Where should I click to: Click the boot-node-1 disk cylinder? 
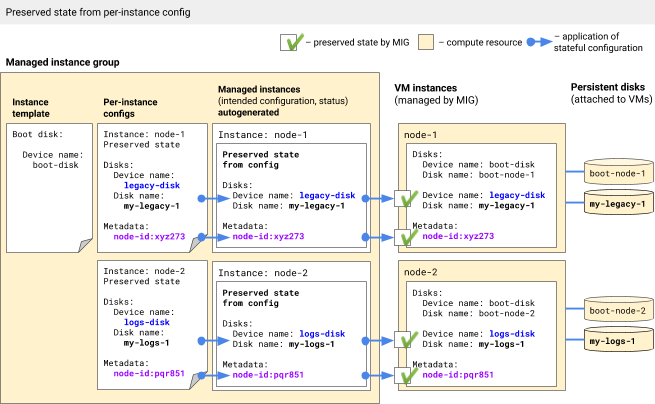(617, 173)
